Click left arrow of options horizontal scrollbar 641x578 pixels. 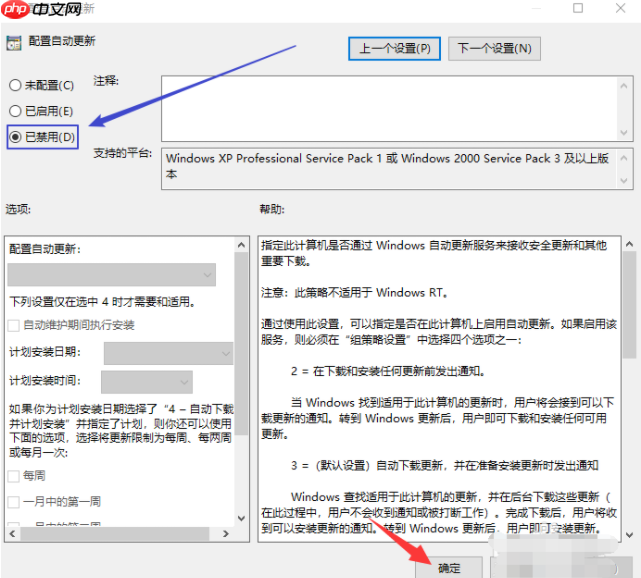(x=12, y=534)
